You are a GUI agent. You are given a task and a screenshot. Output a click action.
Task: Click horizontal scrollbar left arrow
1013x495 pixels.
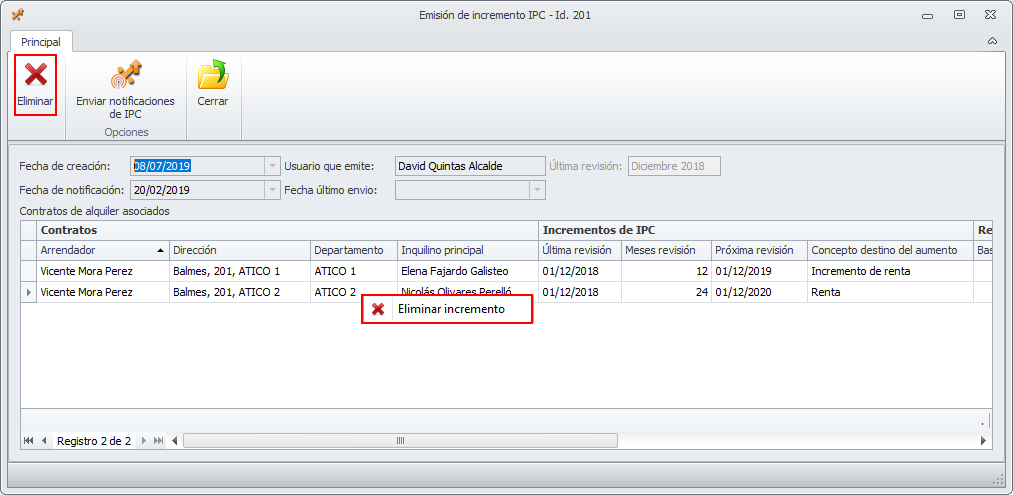pos(174,441)
